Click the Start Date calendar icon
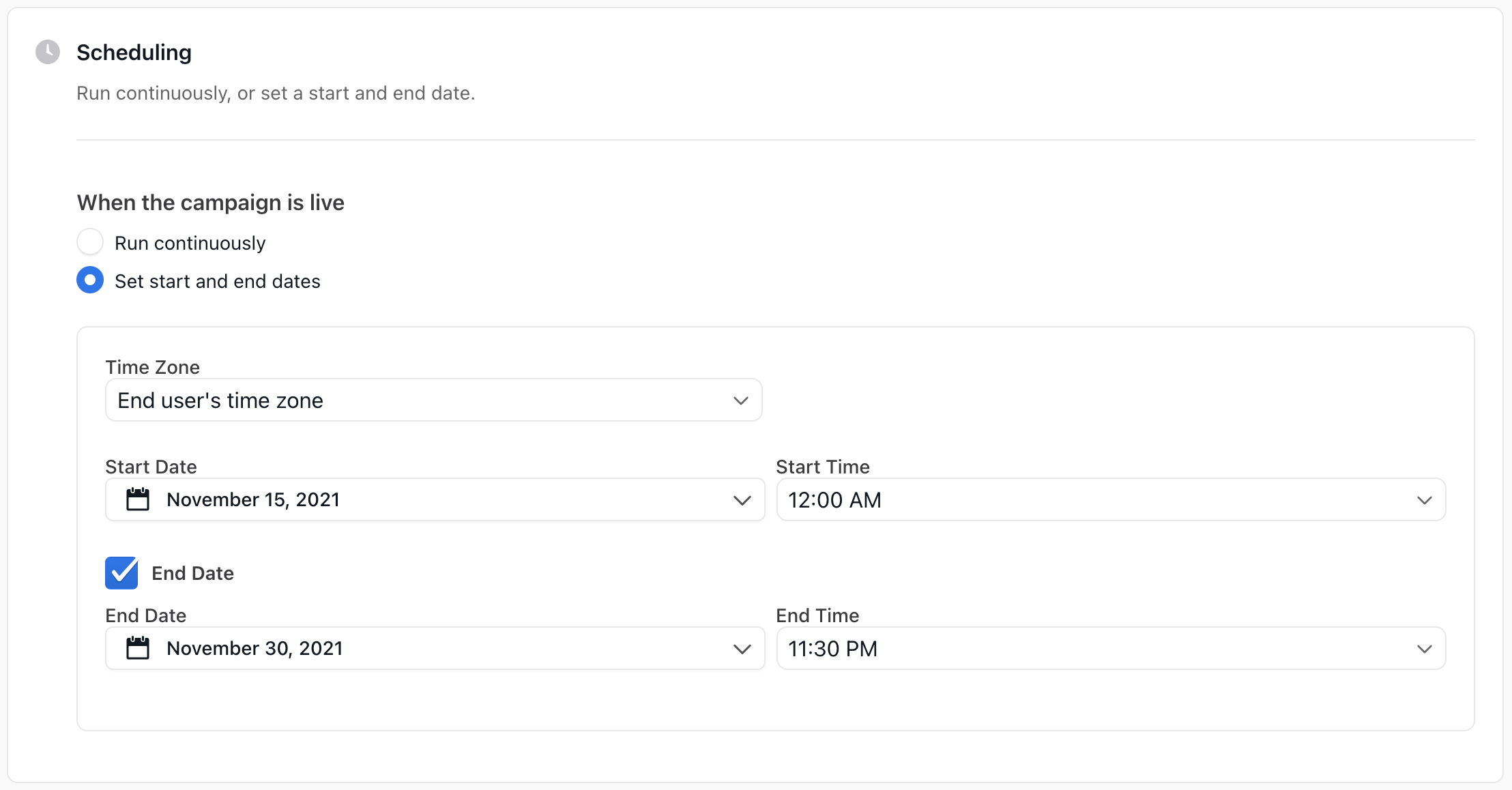Screen dimensions: 1512x790 tap(138, 499)
